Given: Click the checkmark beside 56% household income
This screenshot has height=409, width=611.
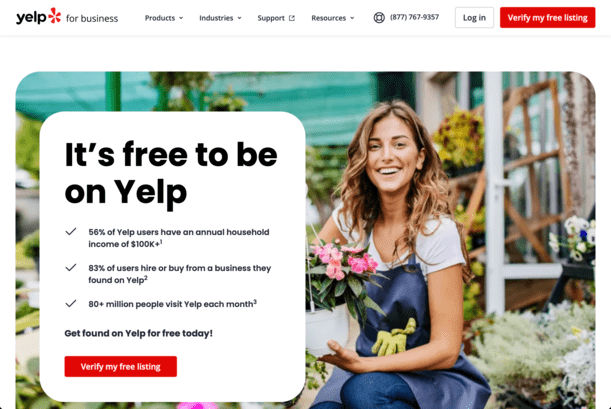Looking at the screenshot, I should (71, 232).
